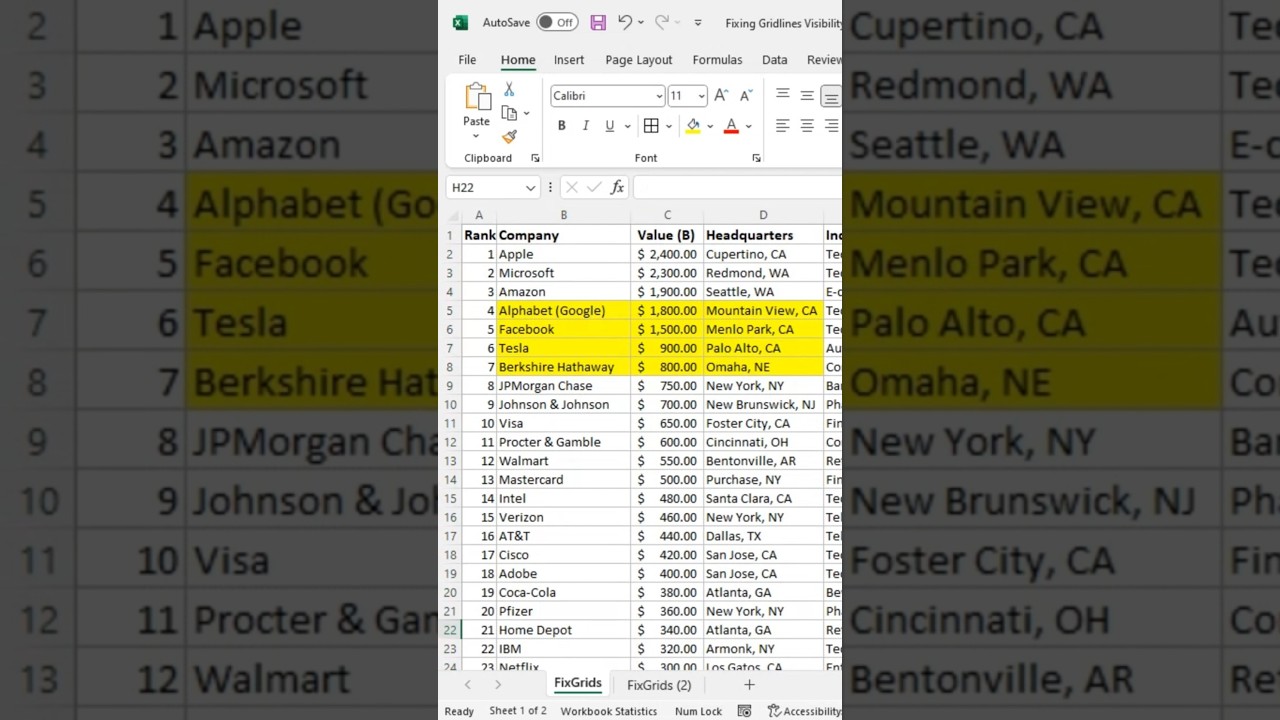Toggle Bold formatting
This screenshot has width=1280, height=720.
click(x=562, y=126)
